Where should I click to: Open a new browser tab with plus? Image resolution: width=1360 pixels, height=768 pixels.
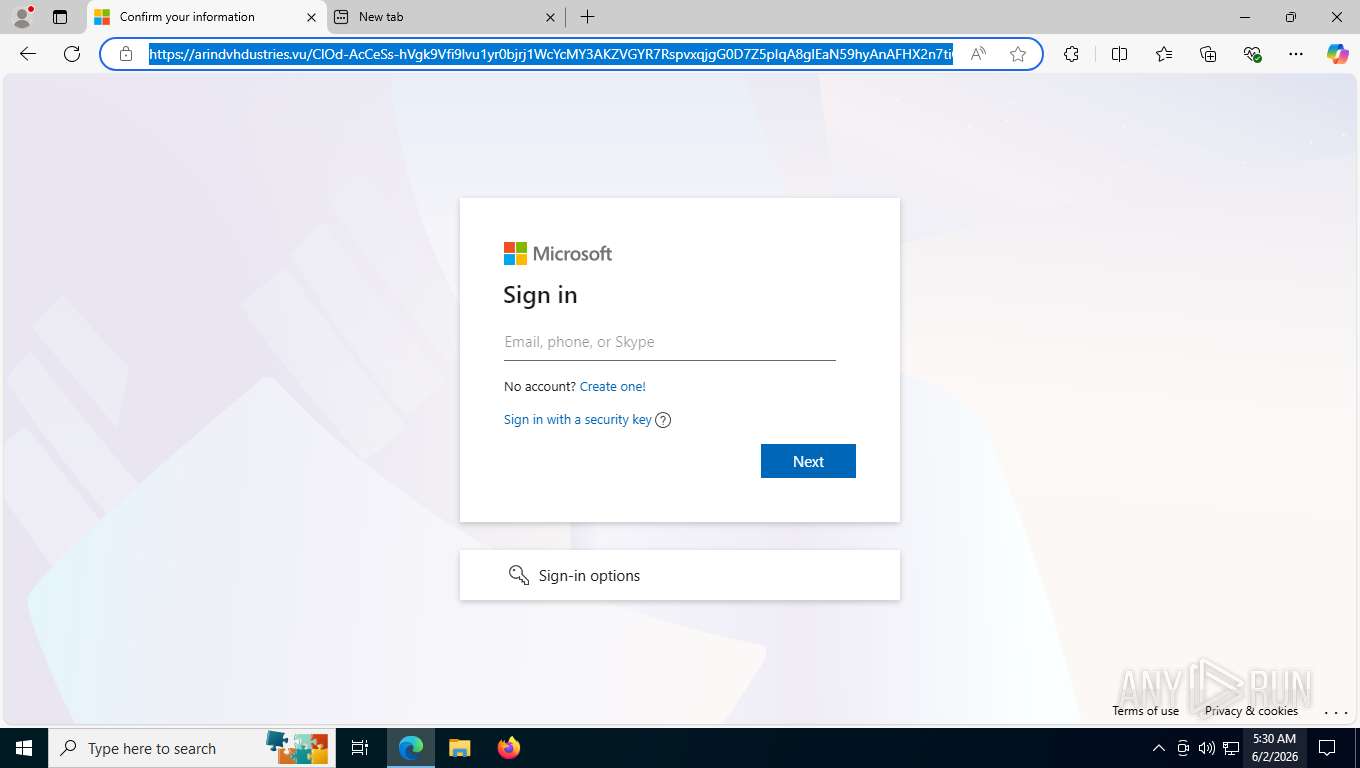coord(587,17)
